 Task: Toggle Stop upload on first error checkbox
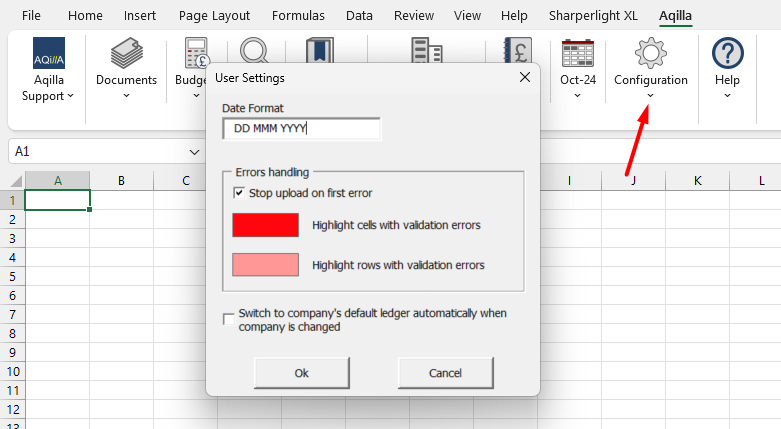pos(239,193)
